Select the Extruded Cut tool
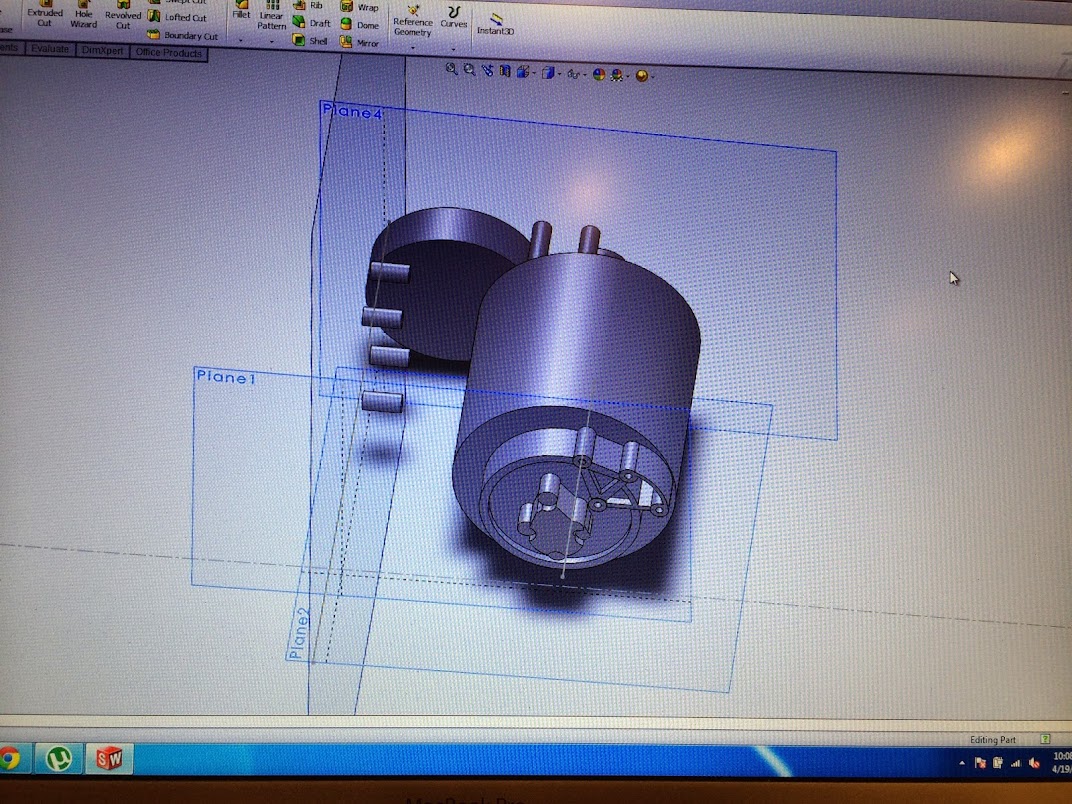Image resolution: width=1072 pixels, height=804 pixels. [44, 15]
